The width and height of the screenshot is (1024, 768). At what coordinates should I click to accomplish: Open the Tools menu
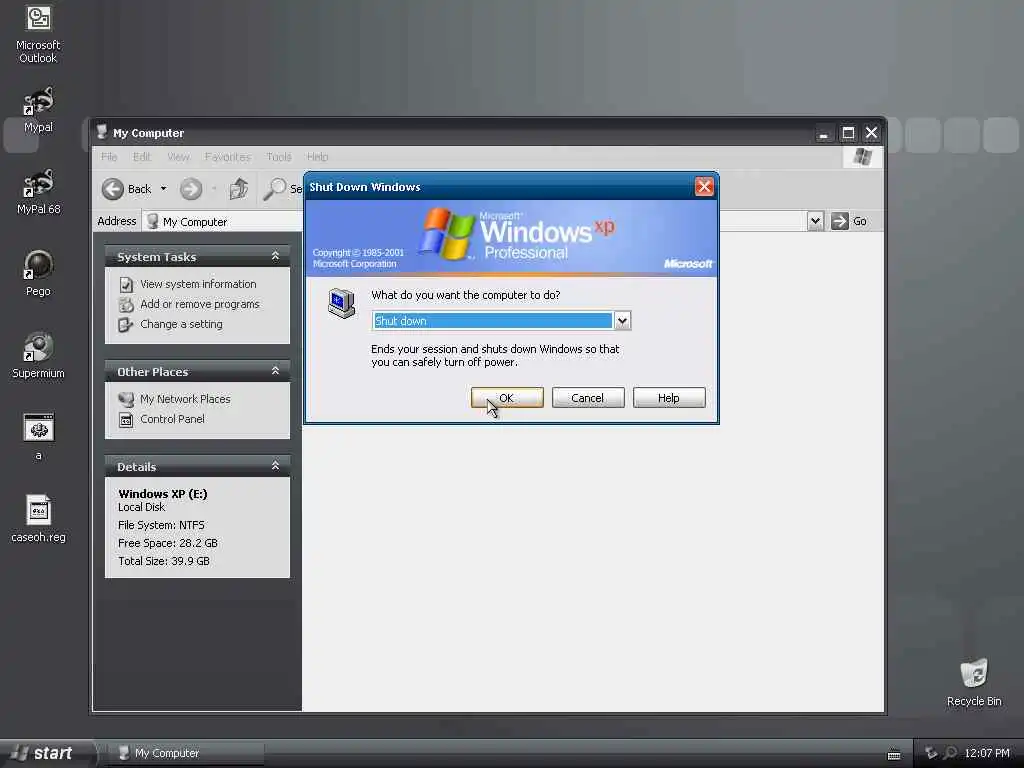(279, 157)
